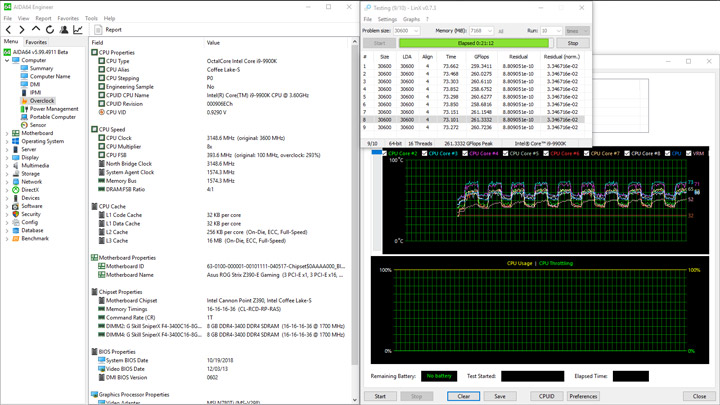This screenshot has height=405, width=720.
Task: Click the Forward navigation arrow in AIDA64
Action: [20, 30]
